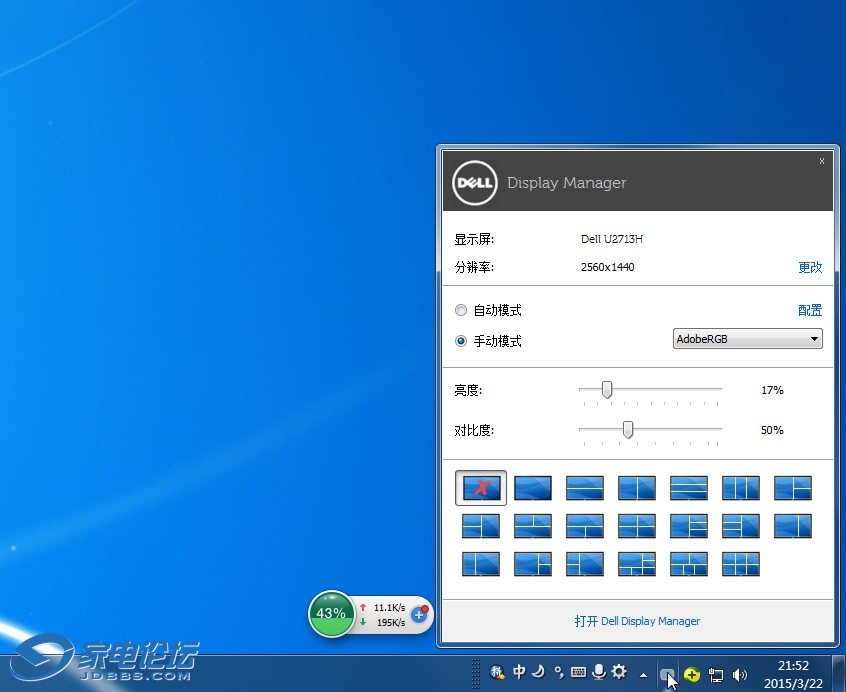Click 打开 Dell Display Manager link
This screenshot has width=846, height=692.
point(637,621)
